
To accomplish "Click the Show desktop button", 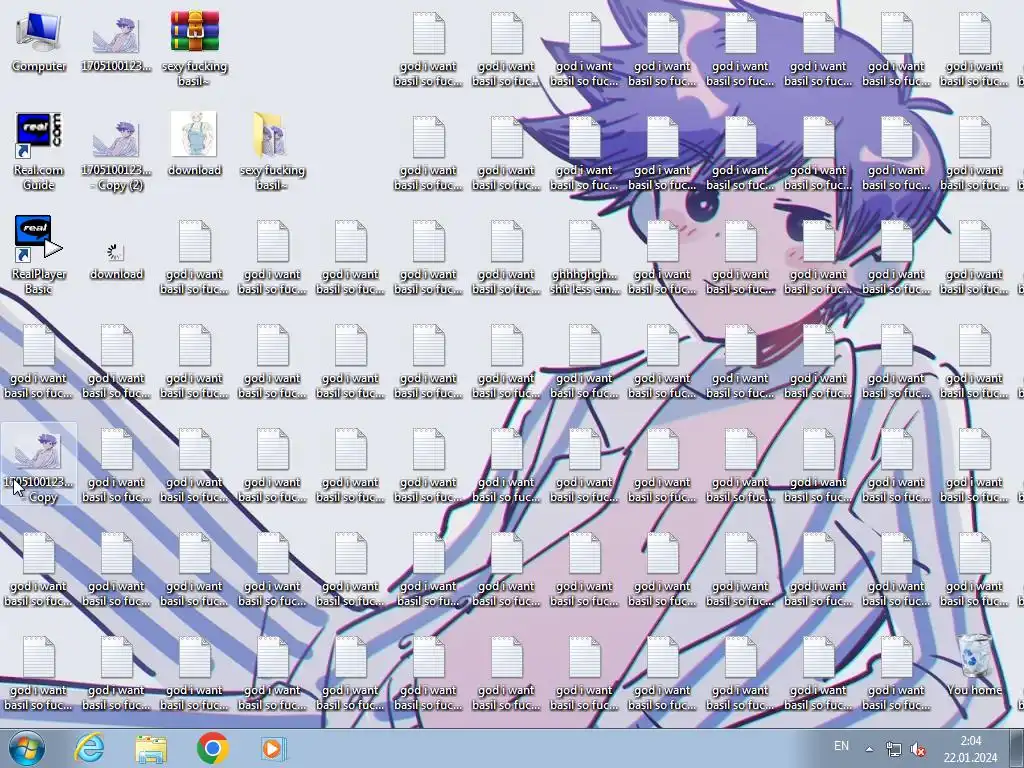I will tap(1017, 748).
